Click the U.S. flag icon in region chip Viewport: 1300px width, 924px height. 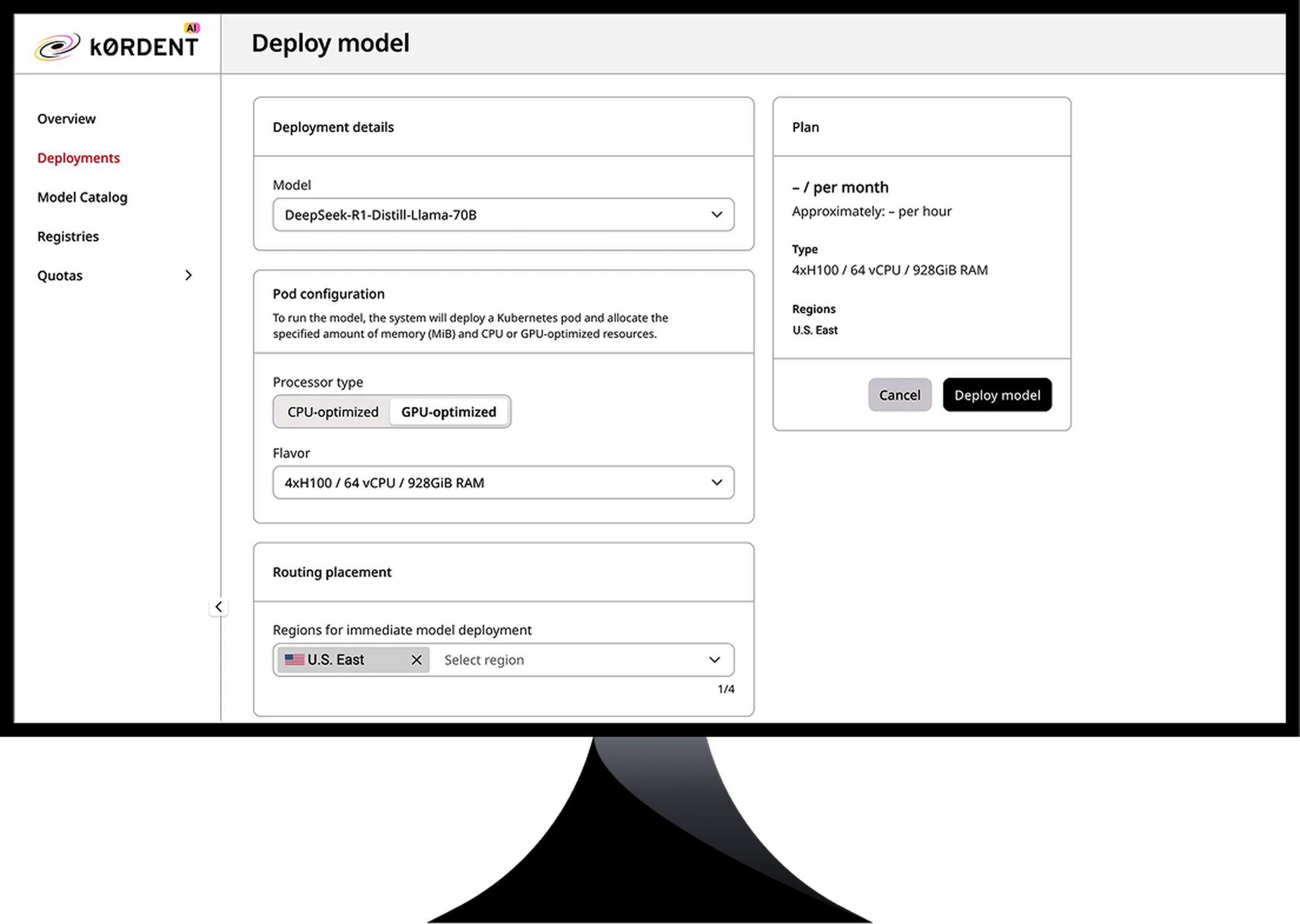tap(294, 660)
